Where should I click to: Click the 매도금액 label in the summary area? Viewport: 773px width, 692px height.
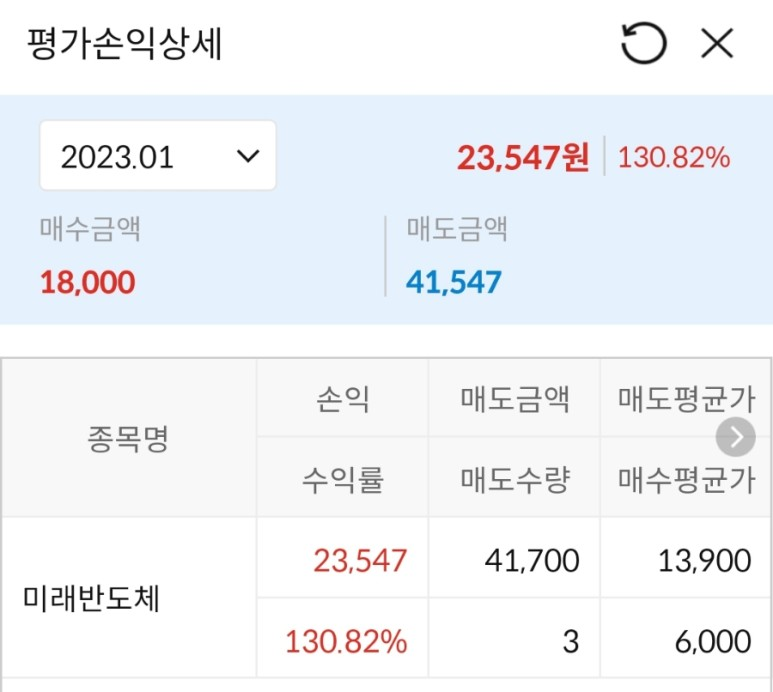pos(457,229)
